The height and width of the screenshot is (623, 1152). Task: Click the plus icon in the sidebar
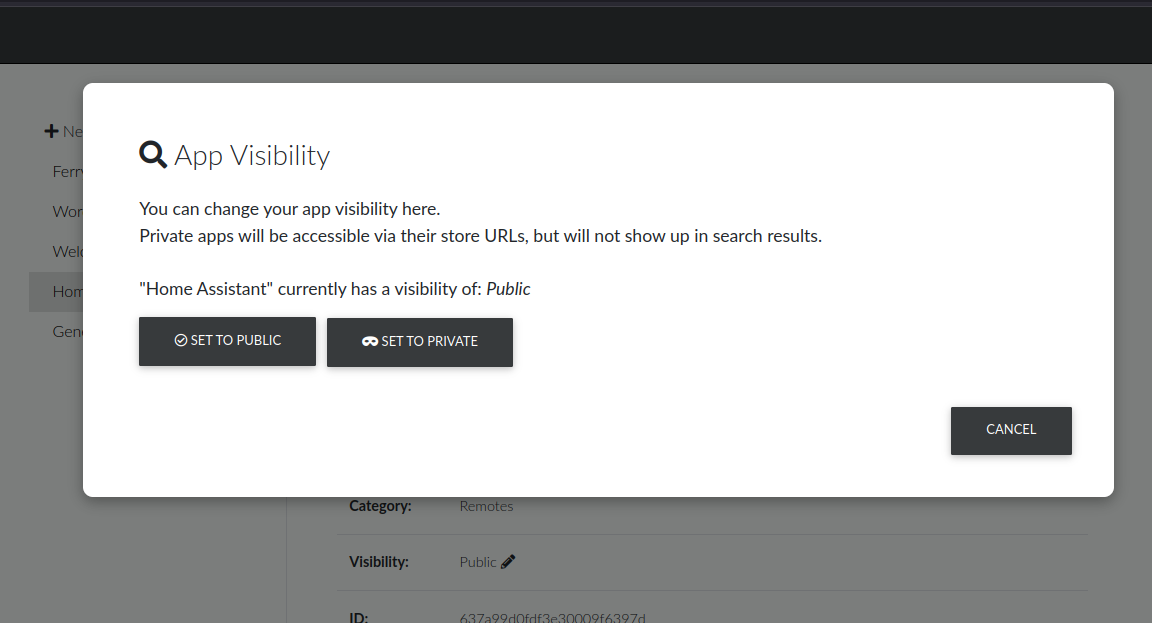(x=51, y=131)
